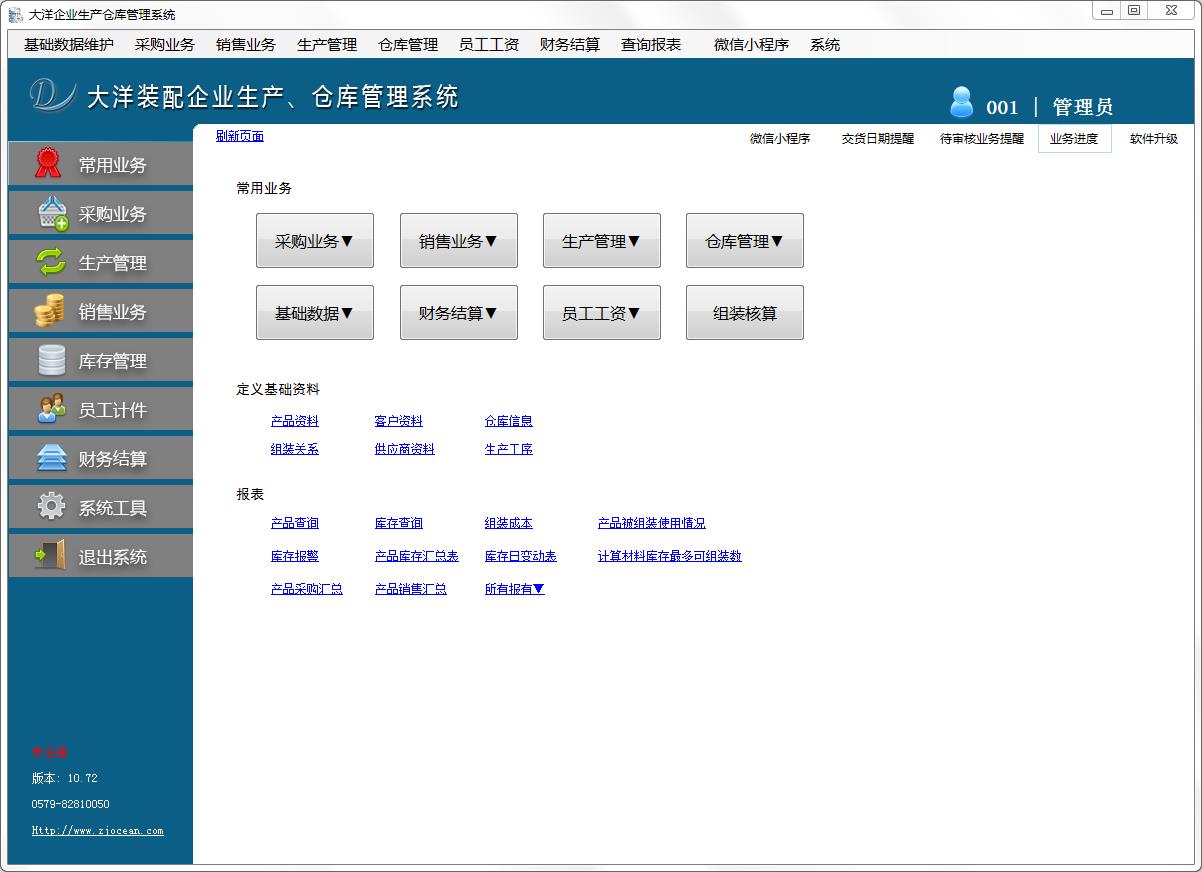Click the people icon for 员工计件
The width and height of the screenshot is (1202, 872).
(51, 409)
